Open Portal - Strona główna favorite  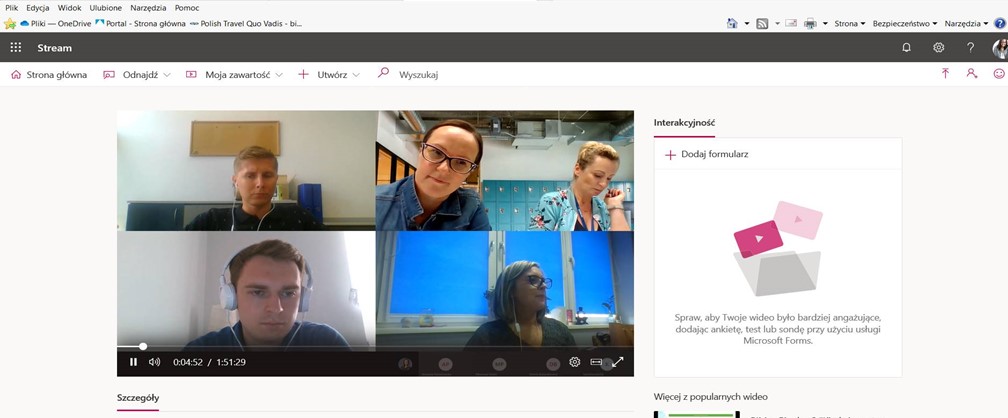(140, 24)
